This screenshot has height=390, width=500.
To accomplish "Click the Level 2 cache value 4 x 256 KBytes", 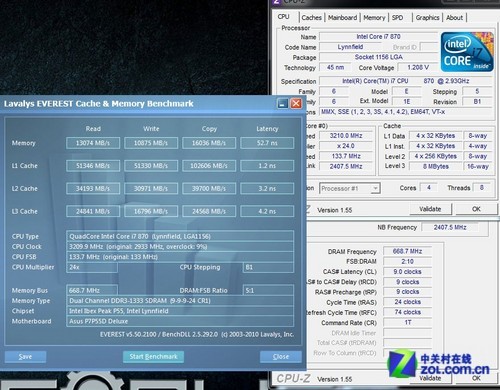I will (435, 156).
